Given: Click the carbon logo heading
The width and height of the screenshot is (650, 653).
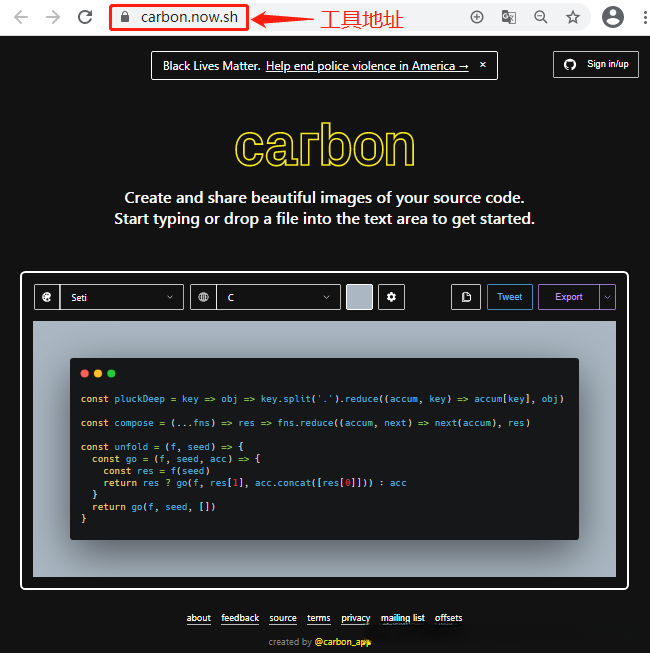Looking at the screenshot, I should click(325, 145).
